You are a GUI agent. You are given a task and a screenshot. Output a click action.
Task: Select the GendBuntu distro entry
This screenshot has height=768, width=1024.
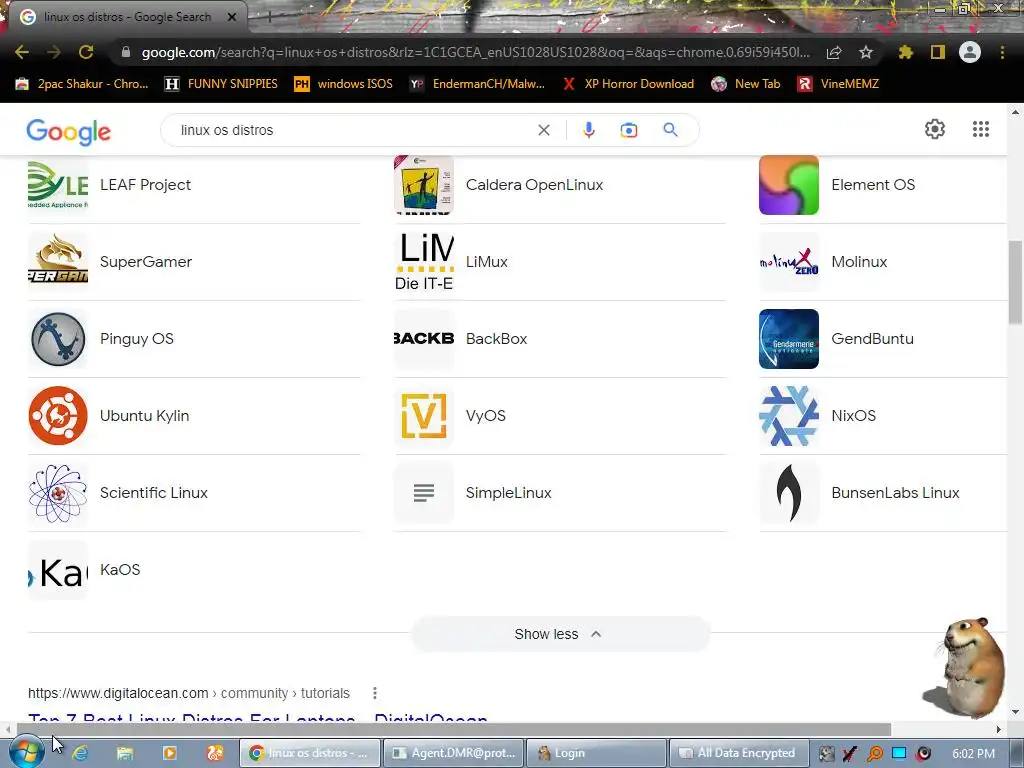pyautogui.click(x=883, y=338)
